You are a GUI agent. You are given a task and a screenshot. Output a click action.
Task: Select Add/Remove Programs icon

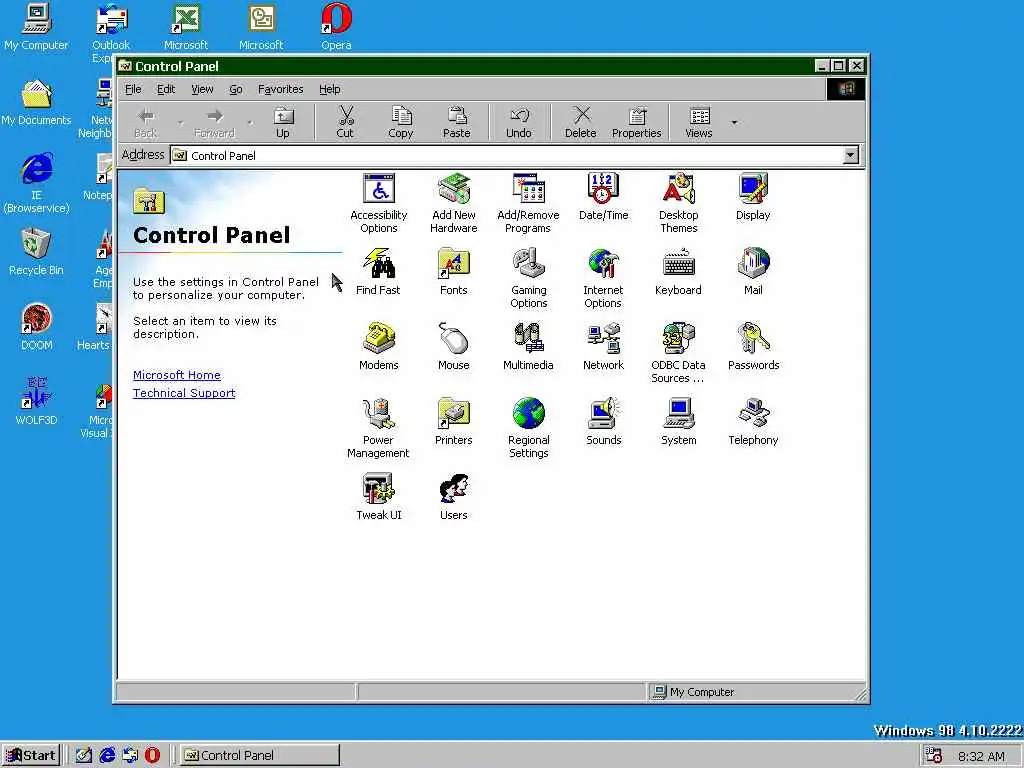[x=528, y=202]
